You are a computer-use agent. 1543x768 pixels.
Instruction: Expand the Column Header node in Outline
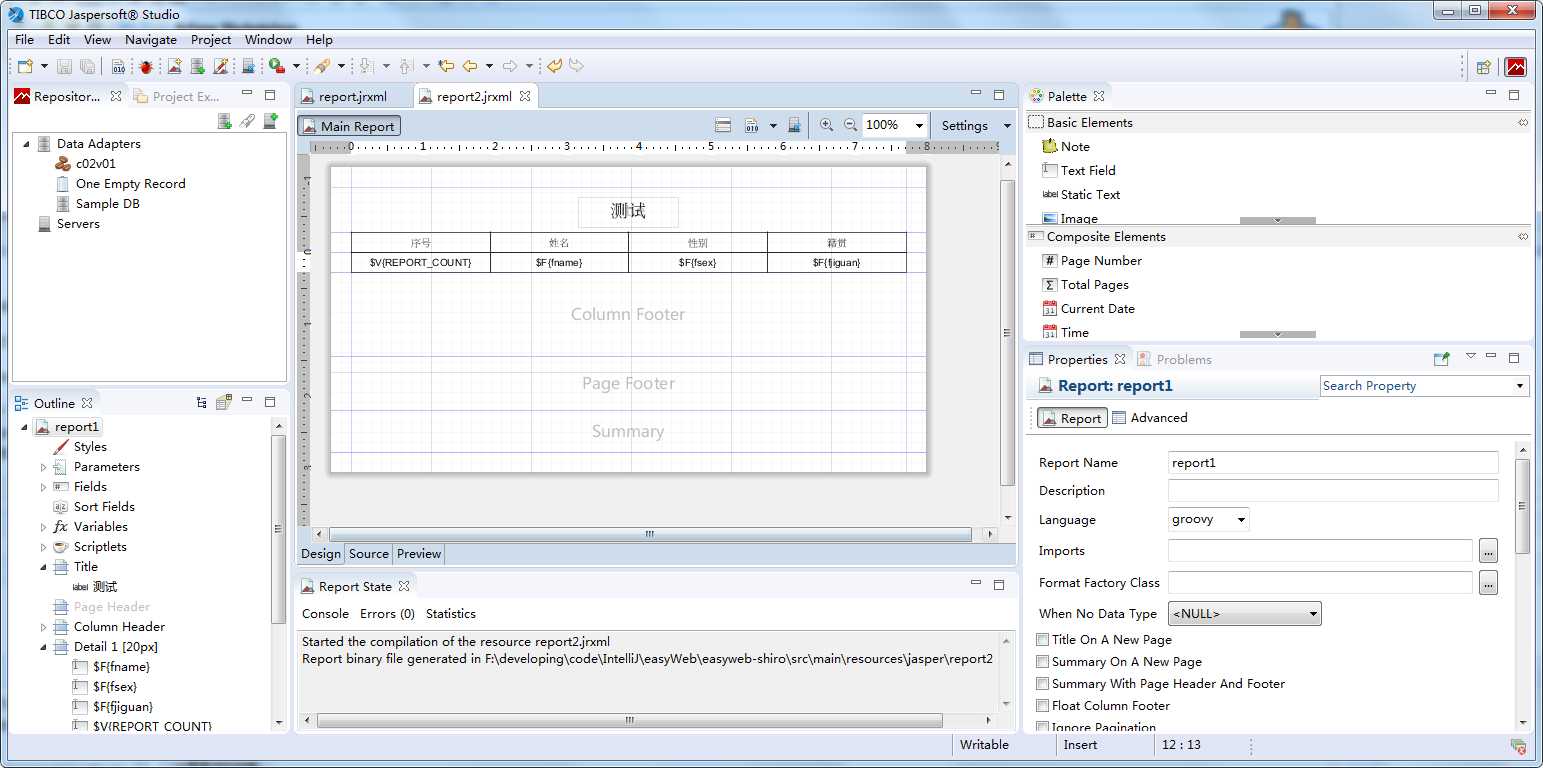pyautogui.click(x=43, y=627)
